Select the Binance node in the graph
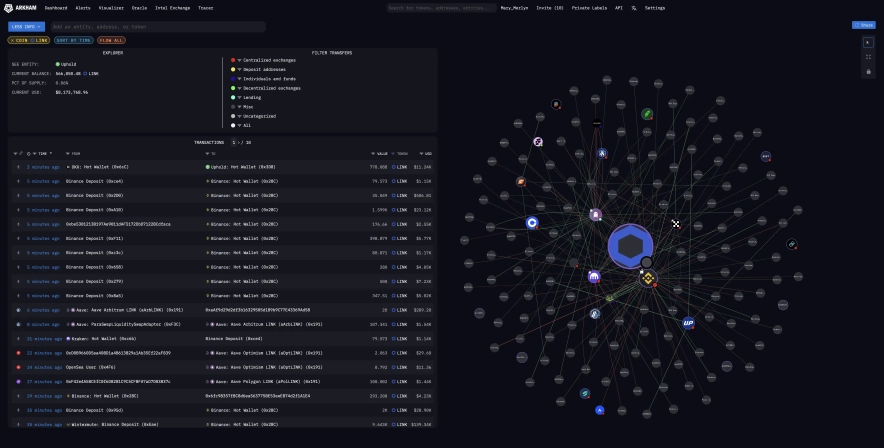The width and height of the screenshot is (884, 448). point(648,280)
